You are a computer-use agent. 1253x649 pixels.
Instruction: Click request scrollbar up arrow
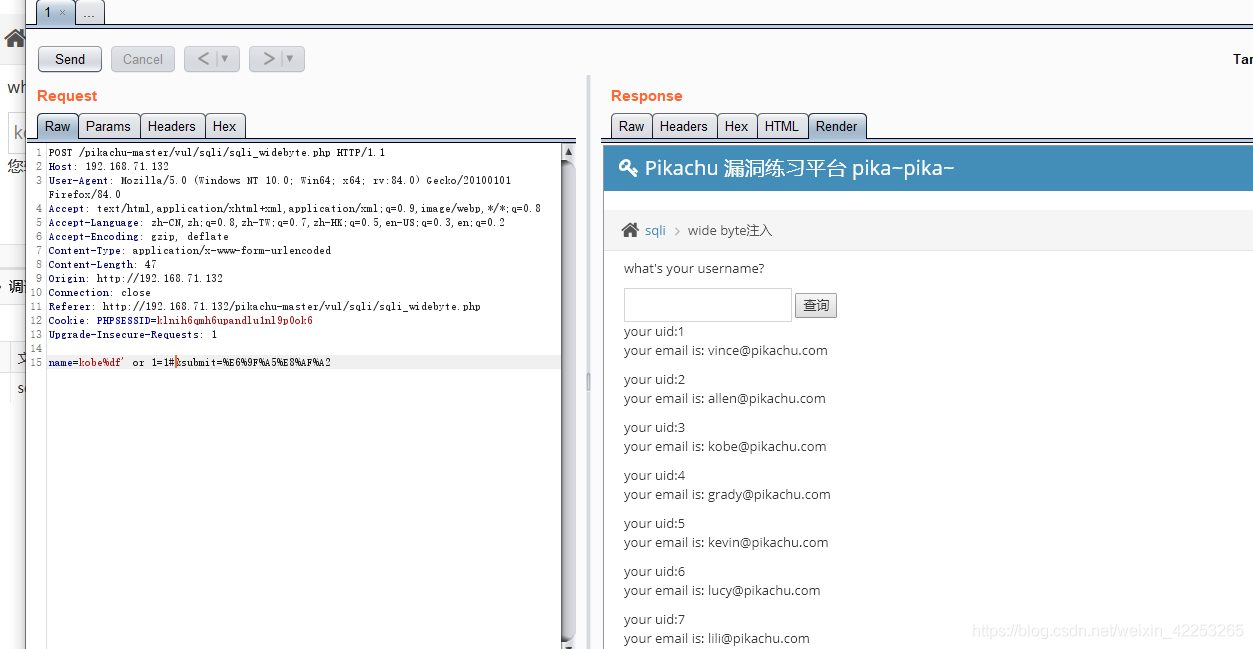point(568,152)
